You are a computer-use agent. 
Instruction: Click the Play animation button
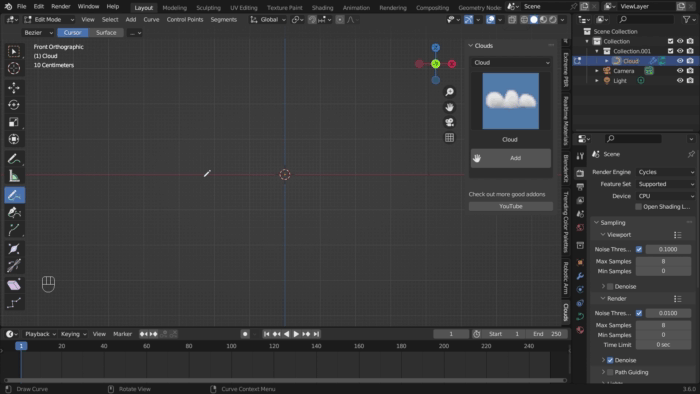296,334
